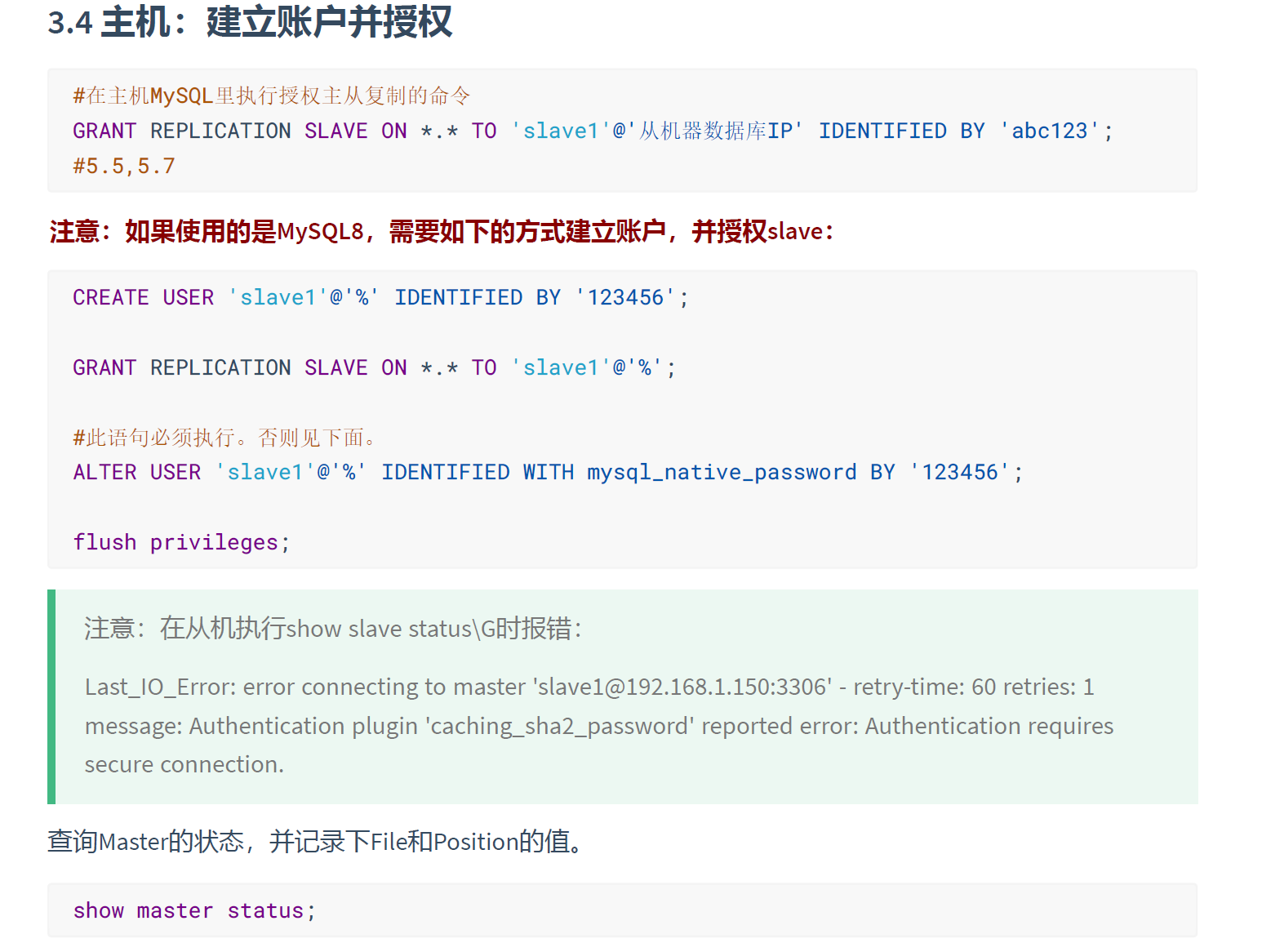Click the 'show master status;' command
The width and height of the screenshot is (1262, 952).
194,910
